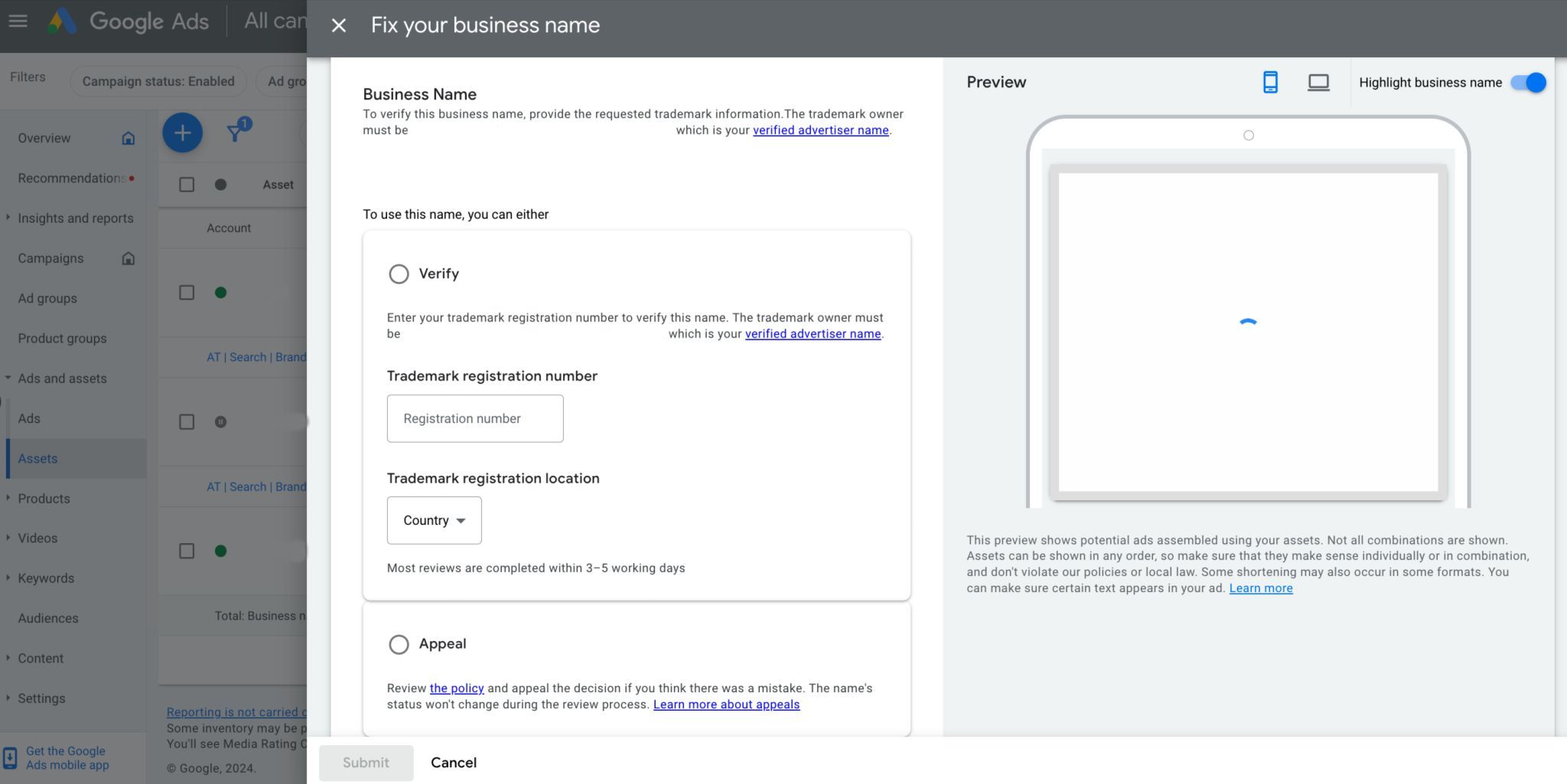This screenshot has height=784, width=1567.
Task: Click the Google Ads logo
Action: click(x=127, y=21)
